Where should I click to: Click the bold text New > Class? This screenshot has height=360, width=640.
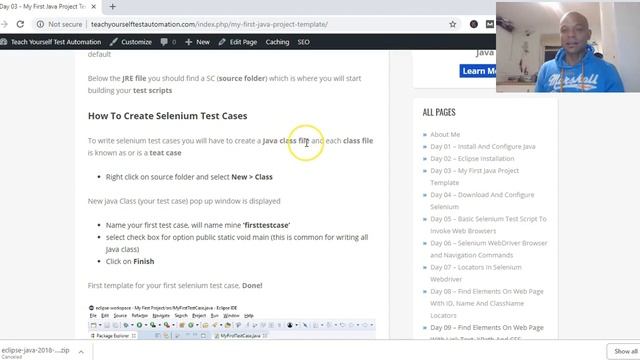[x=252, y=177]
